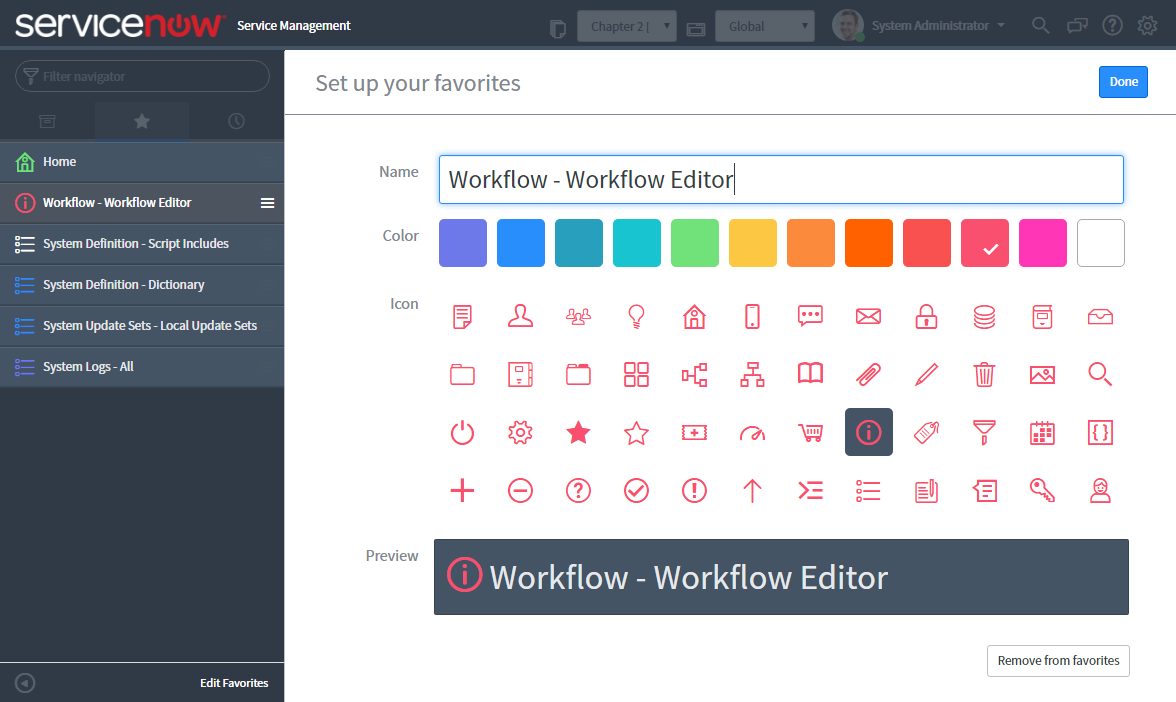Image resolution: width=1176 pixels, height=702 pixels.
Task: Pick the lightbulb icon
Action: coord(636,316)
